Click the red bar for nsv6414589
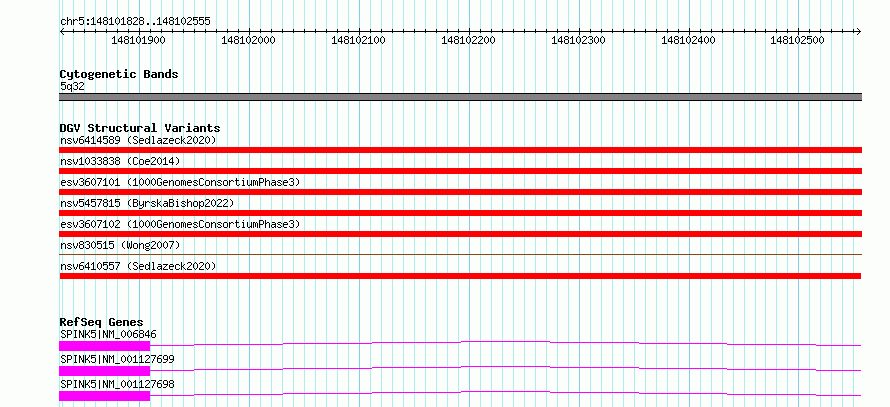 (460, 150)
